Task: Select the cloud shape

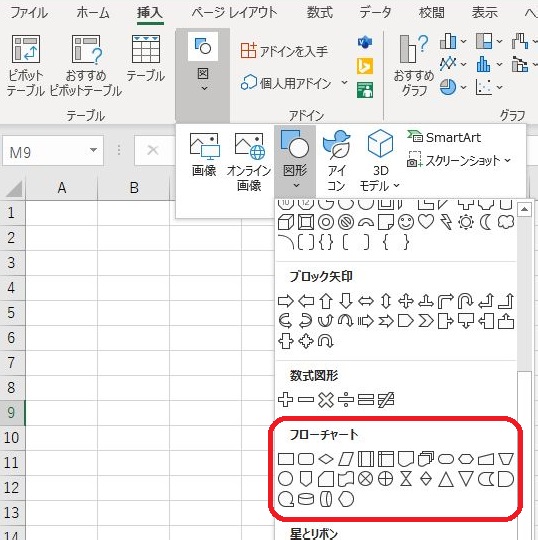Action: point(506,222)
